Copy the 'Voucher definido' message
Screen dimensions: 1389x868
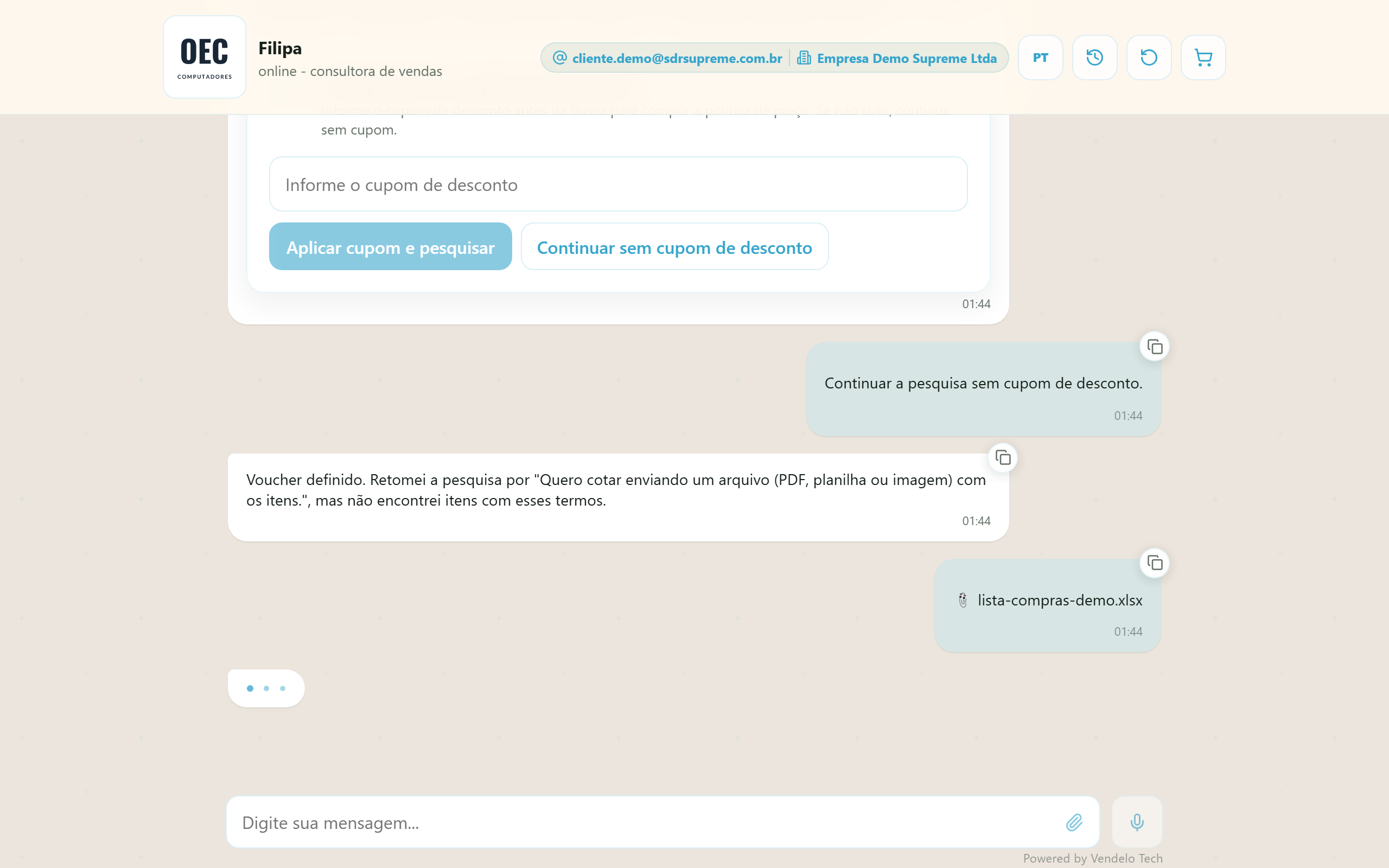click(x=1003, y=457)
